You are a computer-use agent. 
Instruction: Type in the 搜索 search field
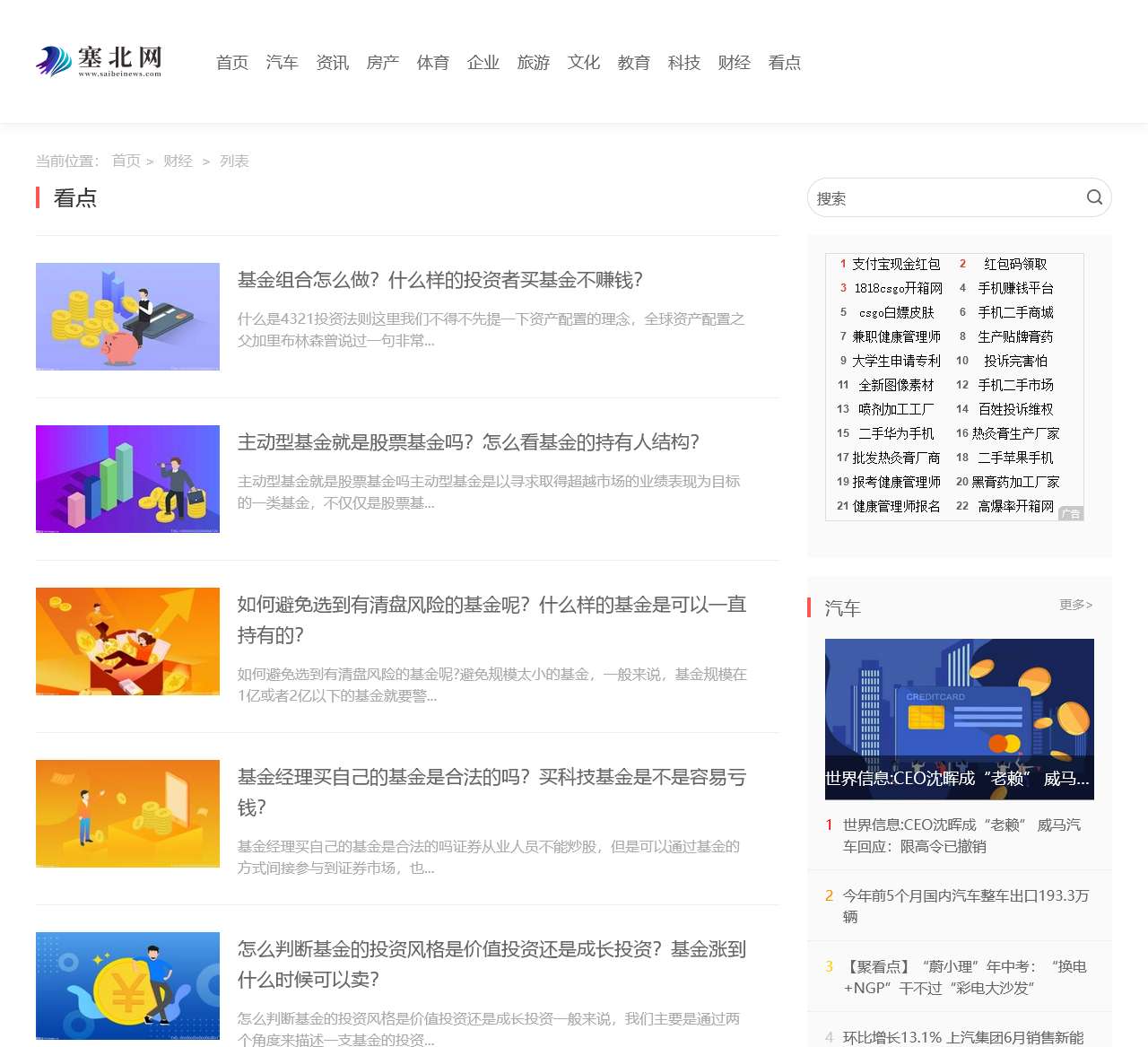[x=942, y=198]
